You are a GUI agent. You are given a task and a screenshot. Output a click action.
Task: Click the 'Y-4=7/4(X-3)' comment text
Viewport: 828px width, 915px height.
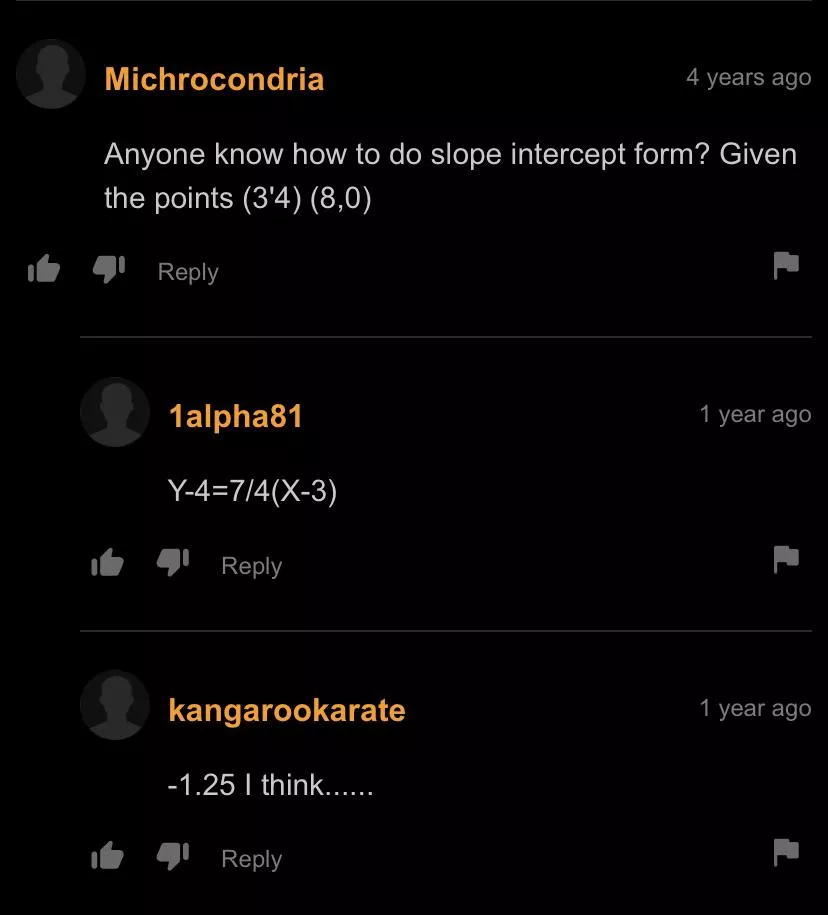(252, 490)
